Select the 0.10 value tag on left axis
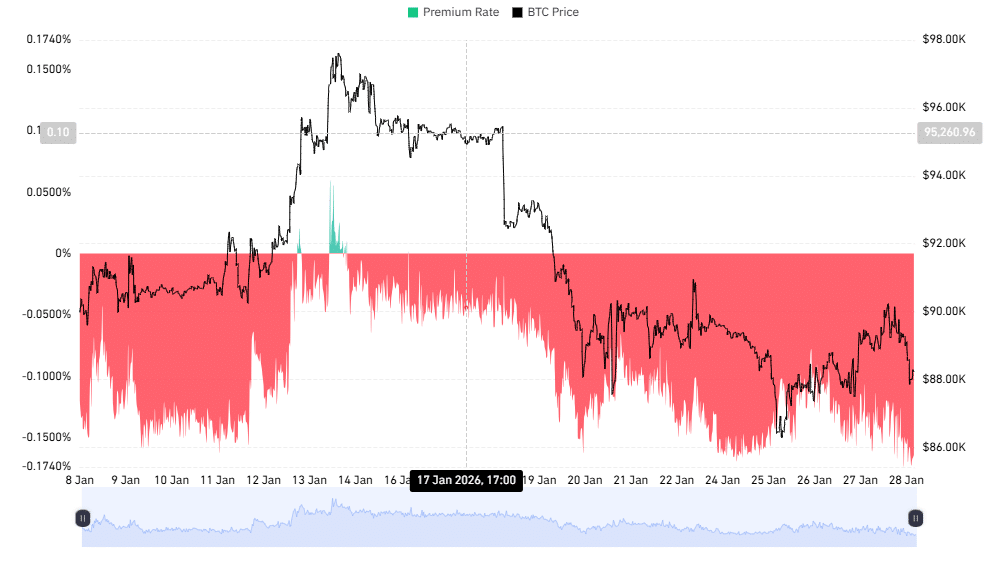The image size is (987, 577). click(58, 133)
